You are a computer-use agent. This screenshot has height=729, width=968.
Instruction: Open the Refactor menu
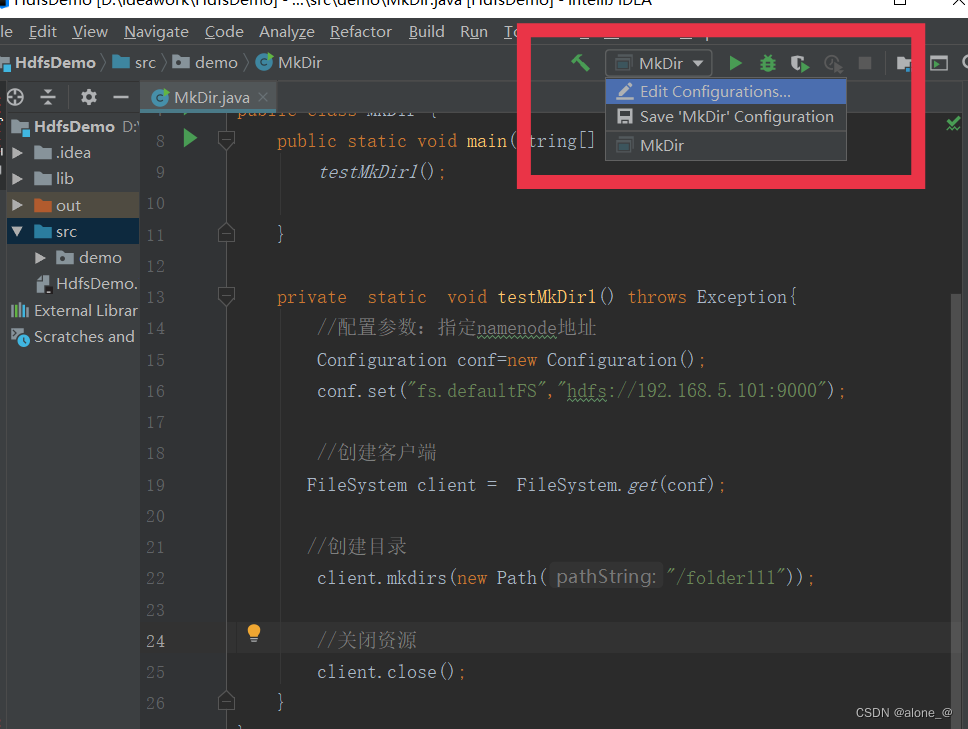[x=361, y=31]
